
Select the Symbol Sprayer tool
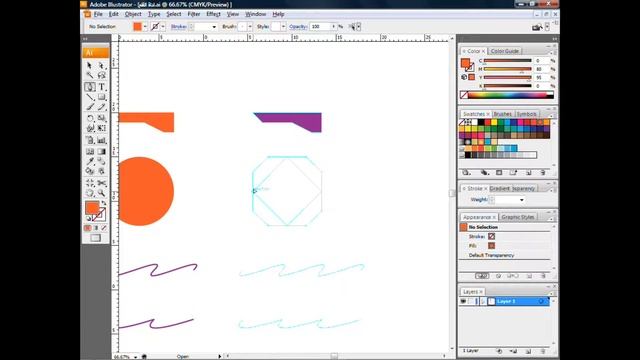(x=90, y=140)
